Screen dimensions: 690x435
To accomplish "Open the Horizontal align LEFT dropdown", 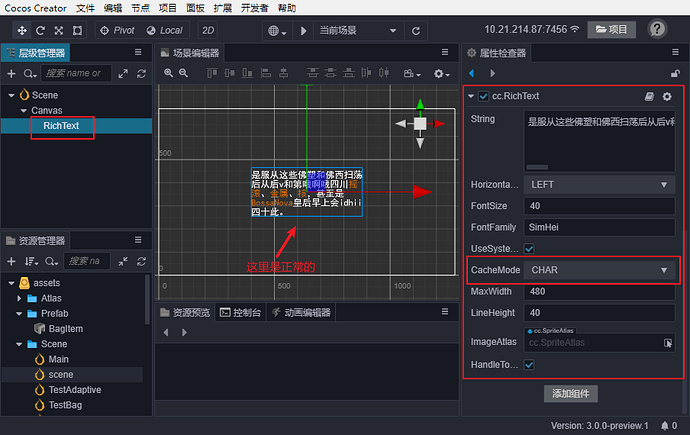I will coord(599,185).
